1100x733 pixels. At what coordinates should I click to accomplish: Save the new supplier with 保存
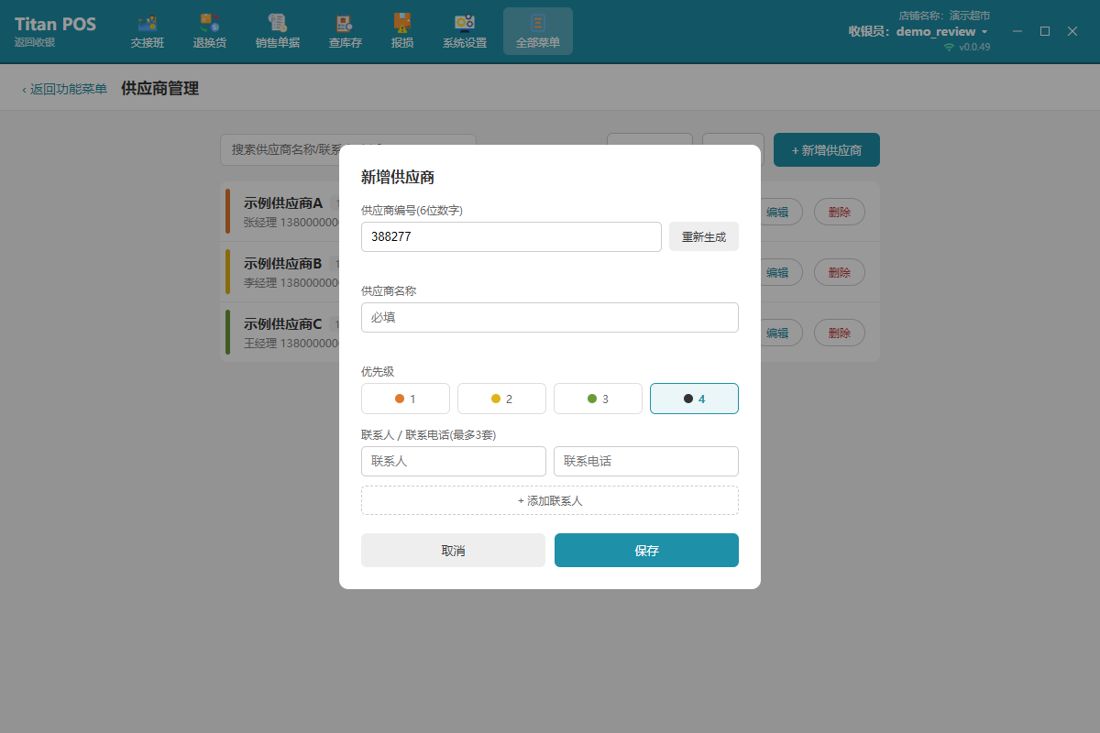click(646, 551)
